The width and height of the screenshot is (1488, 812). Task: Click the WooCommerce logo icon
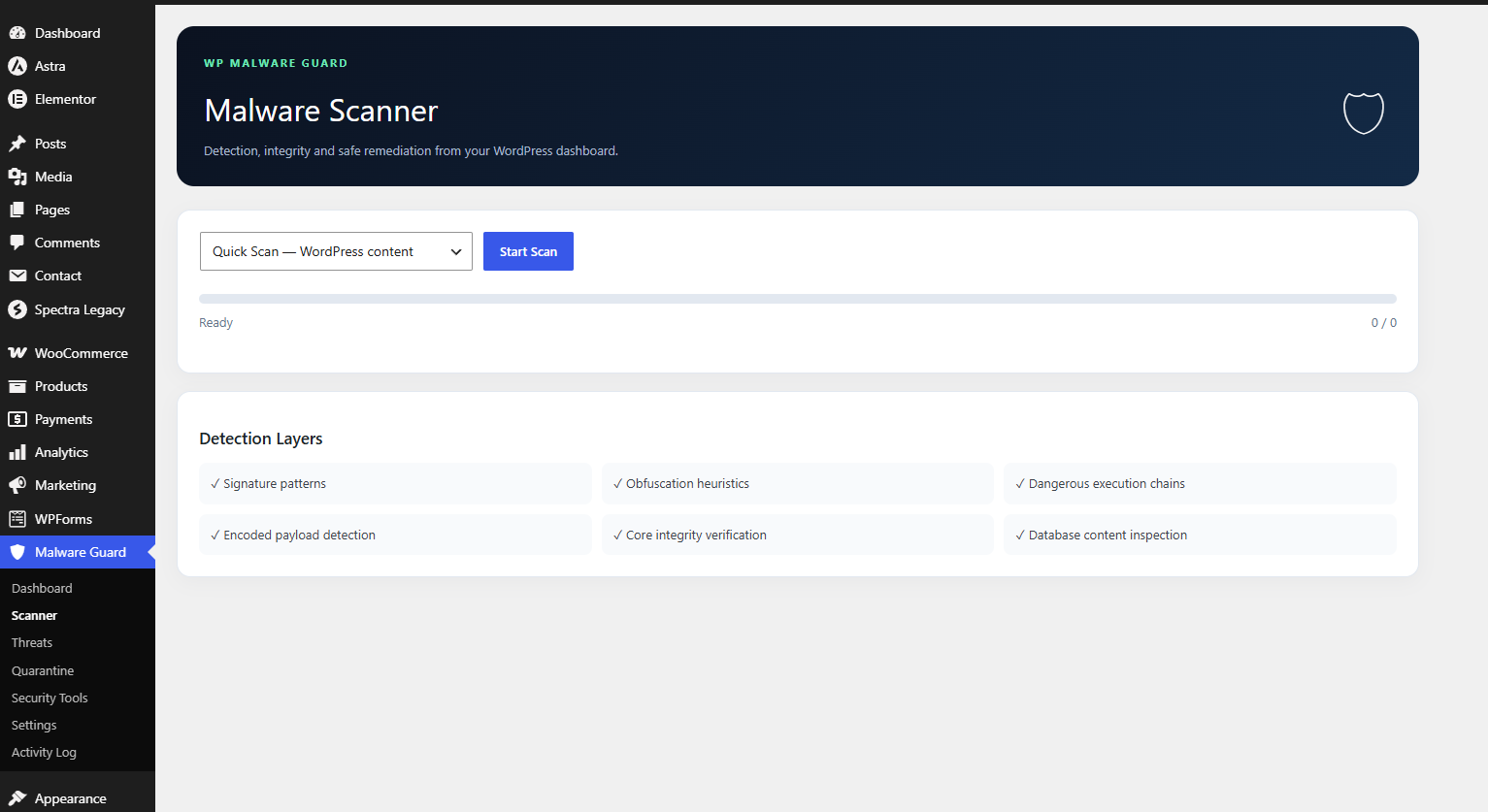(17, 353)
